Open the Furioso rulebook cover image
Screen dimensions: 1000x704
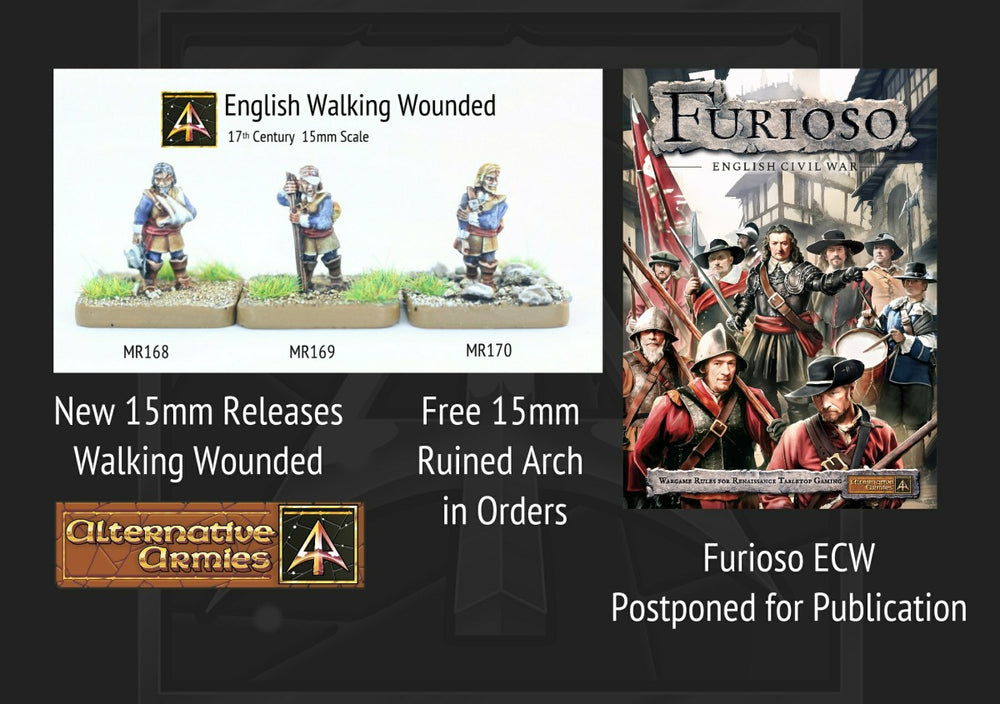780,288
